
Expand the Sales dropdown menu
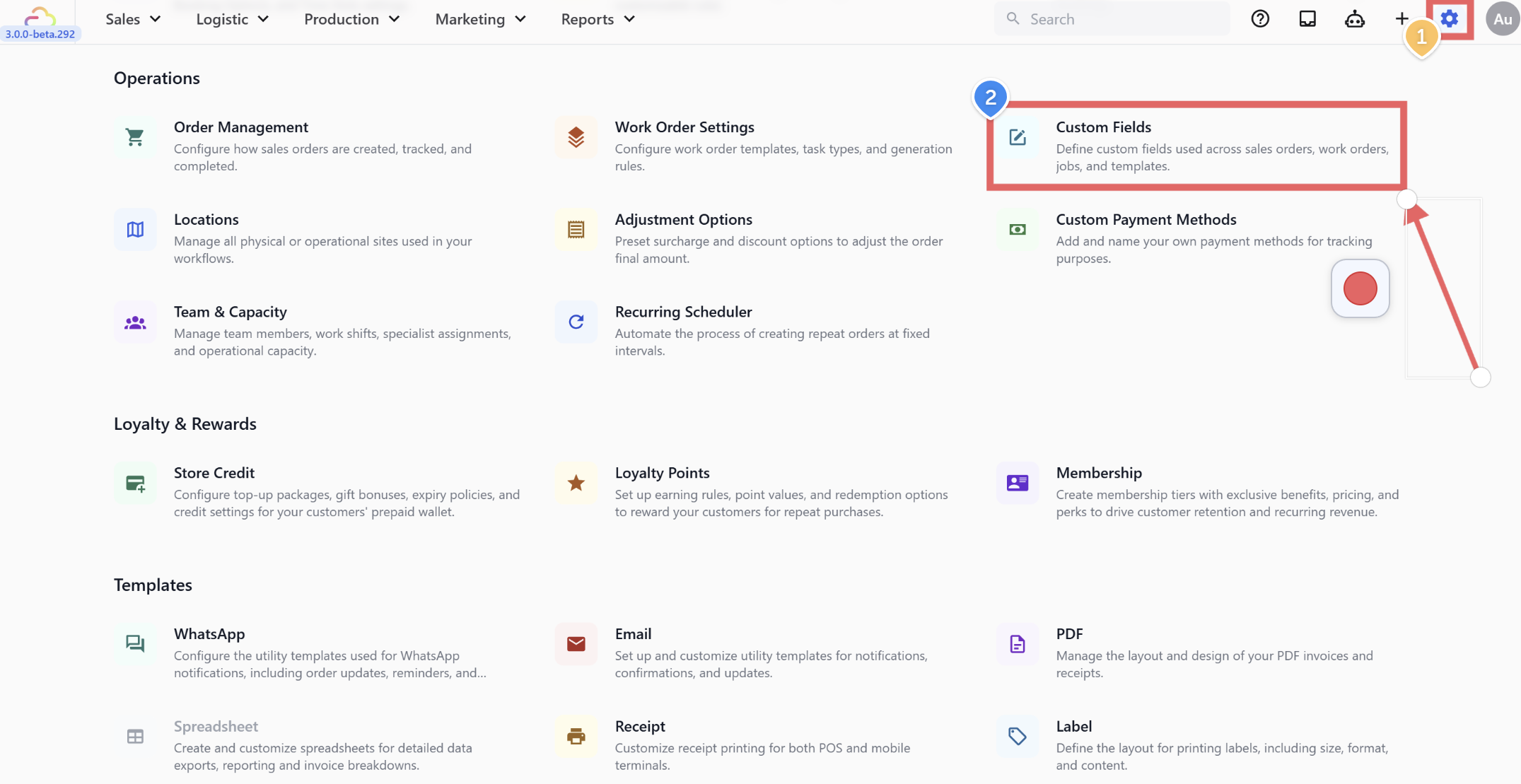click(133, 19)
